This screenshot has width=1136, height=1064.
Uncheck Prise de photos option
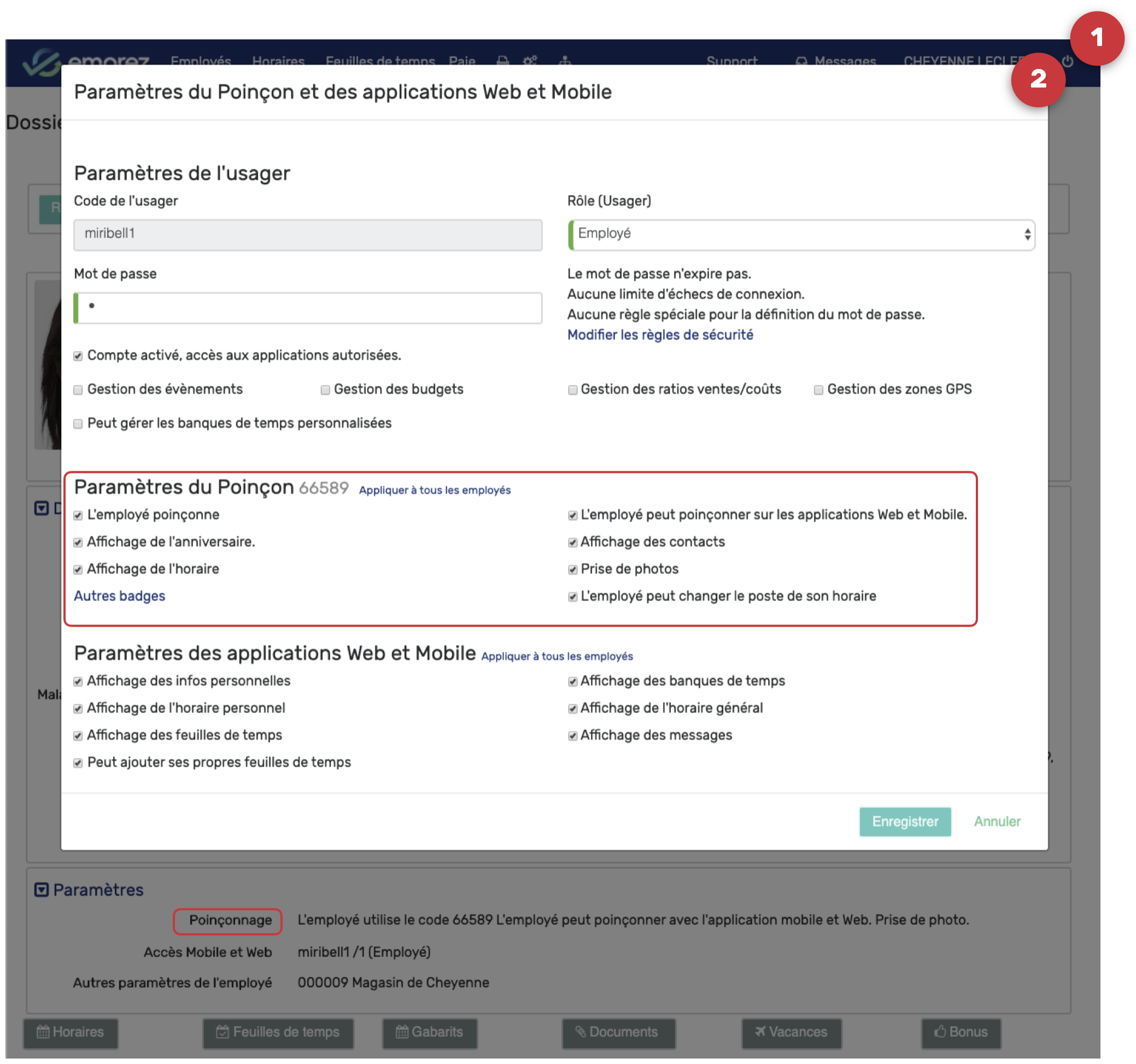coord(572,570)
